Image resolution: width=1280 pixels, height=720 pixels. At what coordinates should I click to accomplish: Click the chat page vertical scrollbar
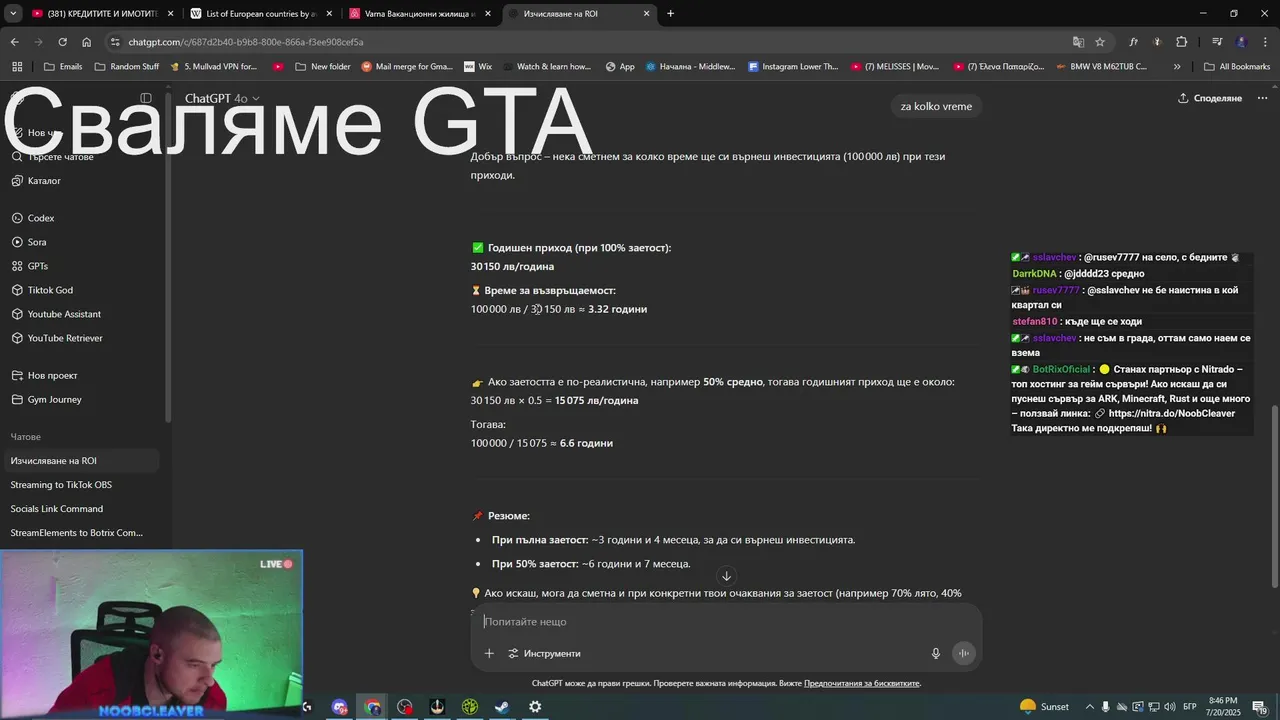pos(1274,496)
